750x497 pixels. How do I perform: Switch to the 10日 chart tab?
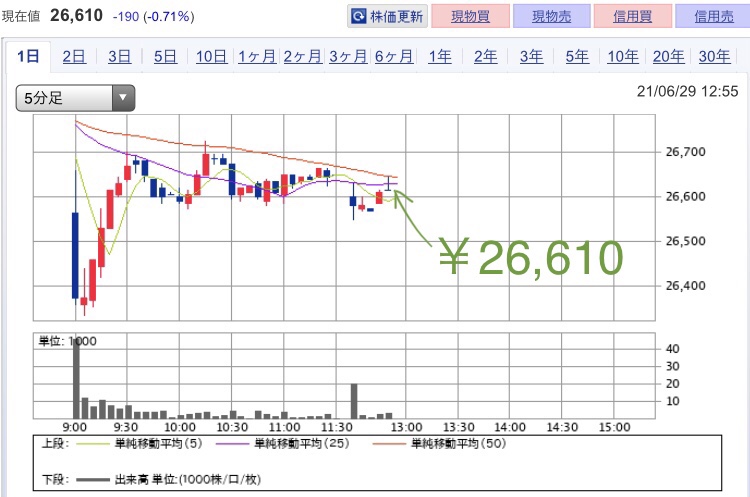click(211, 56)
